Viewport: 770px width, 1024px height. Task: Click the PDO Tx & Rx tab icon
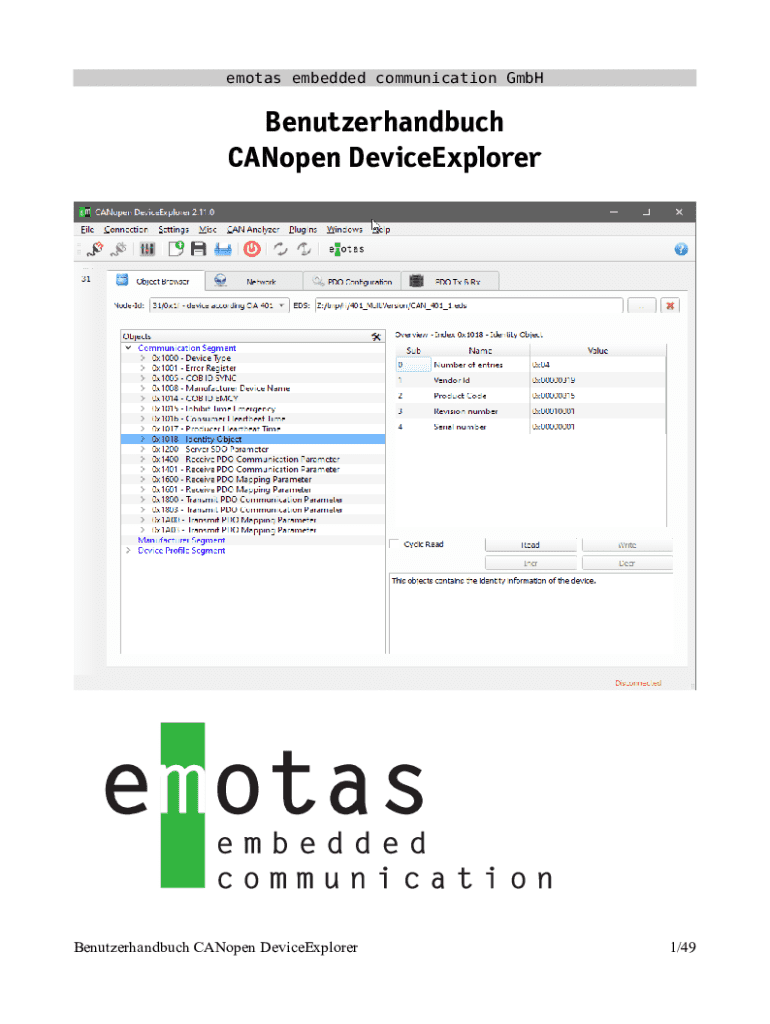416,281
